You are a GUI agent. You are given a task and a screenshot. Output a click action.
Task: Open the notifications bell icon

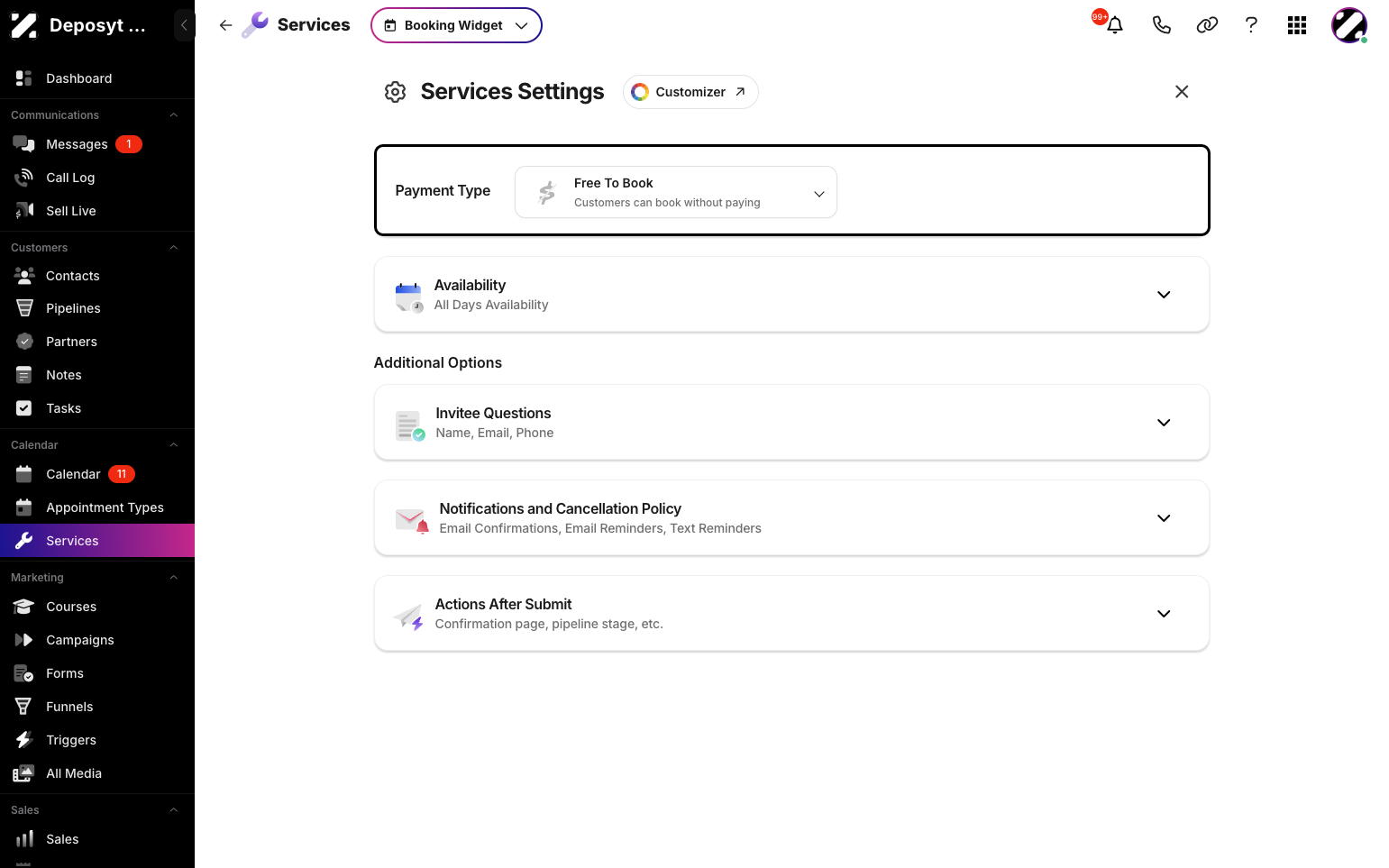pos(1115,25)
